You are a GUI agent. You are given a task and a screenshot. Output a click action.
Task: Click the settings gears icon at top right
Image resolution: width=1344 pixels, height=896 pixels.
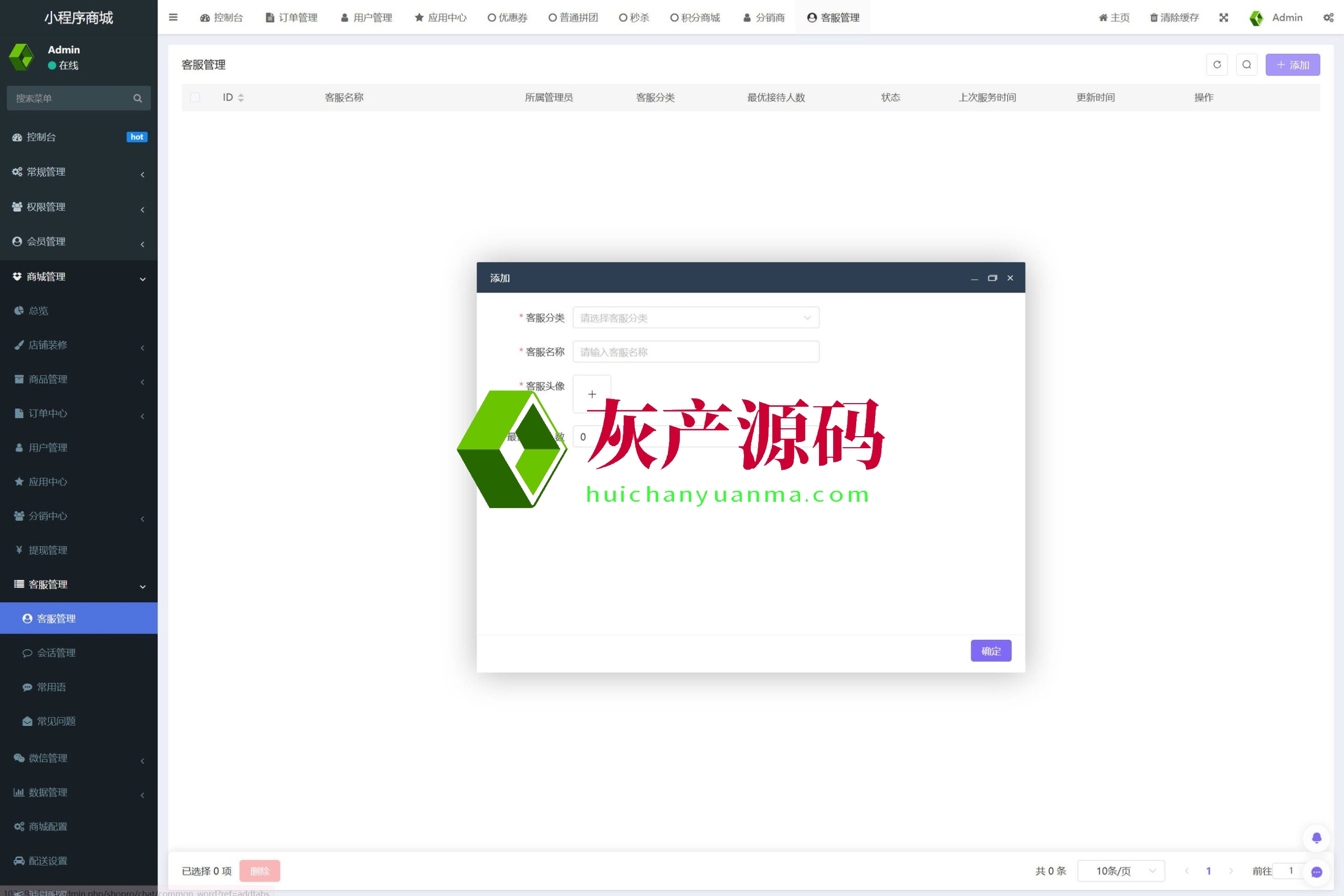[x=1328, y=17]
